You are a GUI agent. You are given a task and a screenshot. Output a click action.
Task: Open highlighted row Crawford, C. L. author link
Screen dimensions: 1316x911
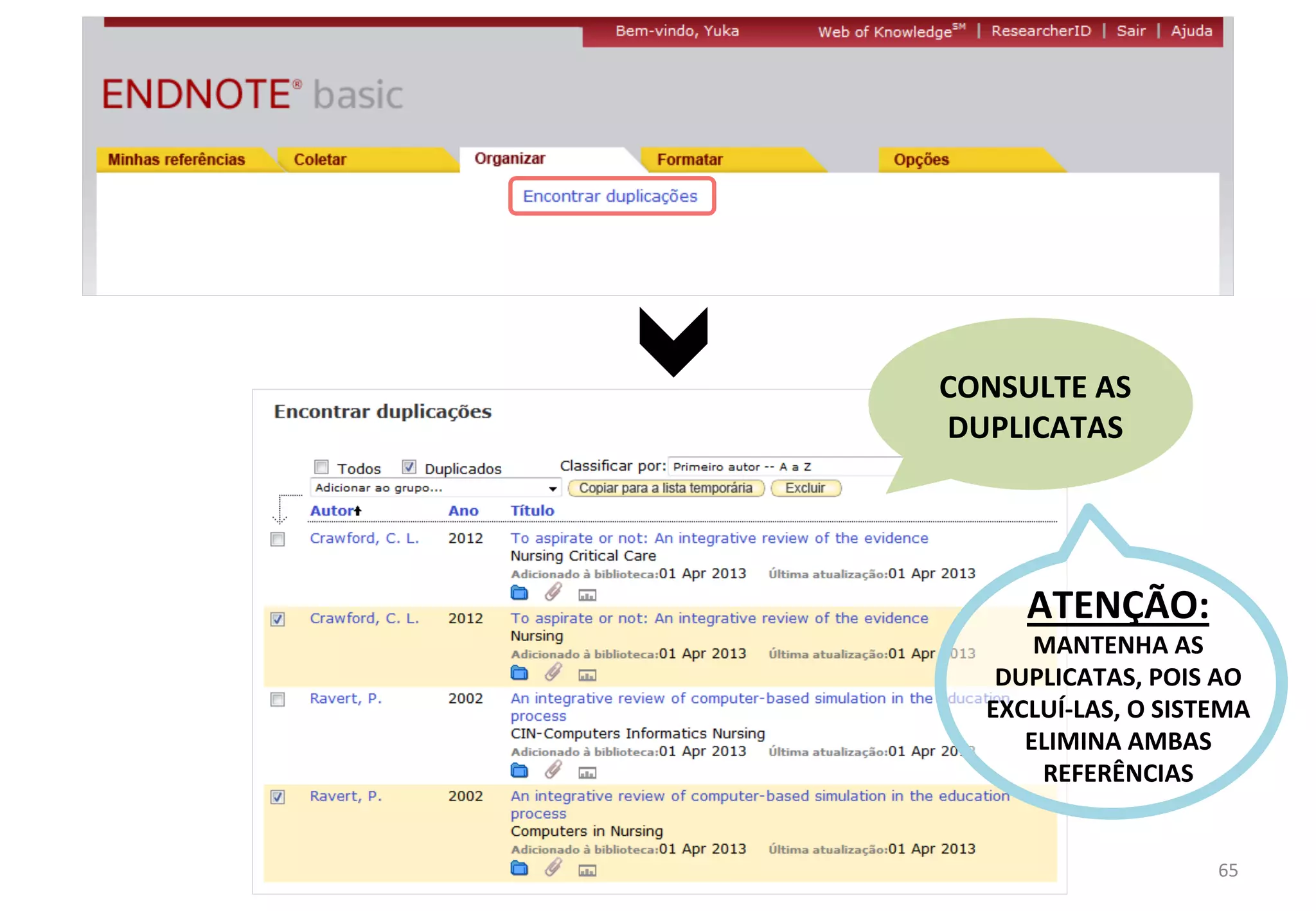pyautogui.click(x=364, y=619)
